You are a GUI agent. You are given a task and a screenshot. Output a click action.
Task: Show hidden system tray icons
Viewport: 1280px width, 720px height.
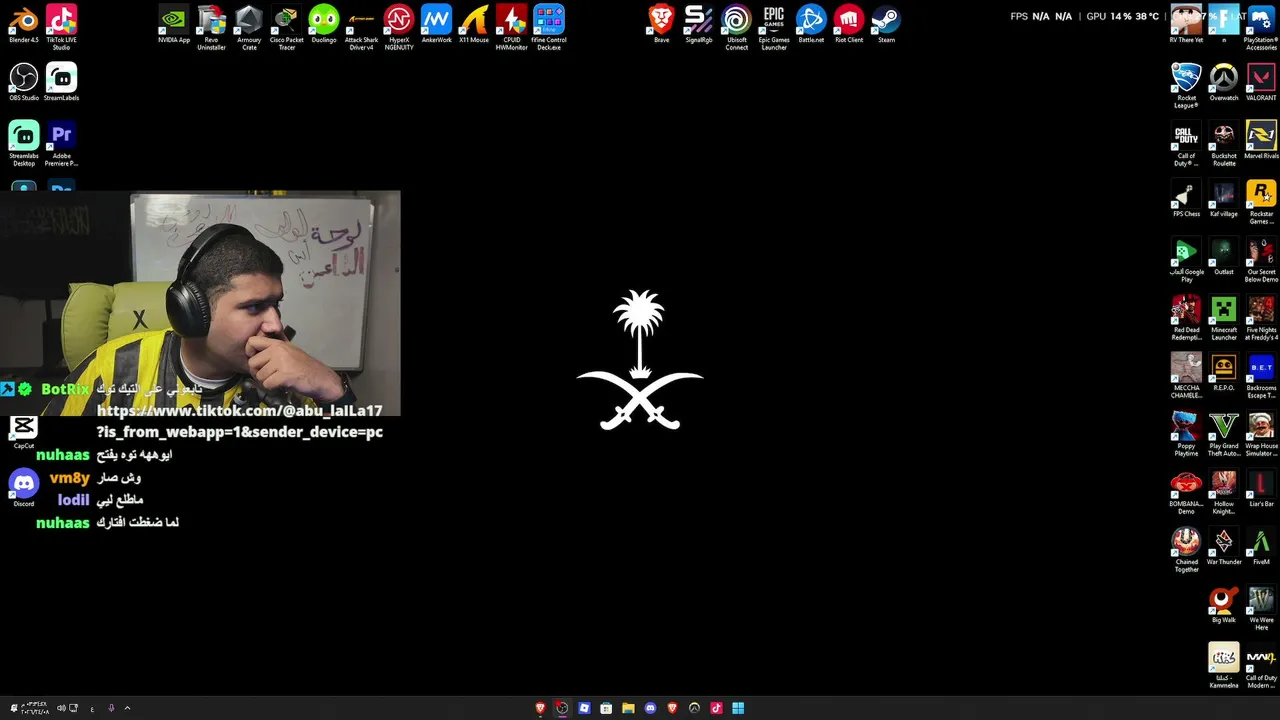coord(127,708)
